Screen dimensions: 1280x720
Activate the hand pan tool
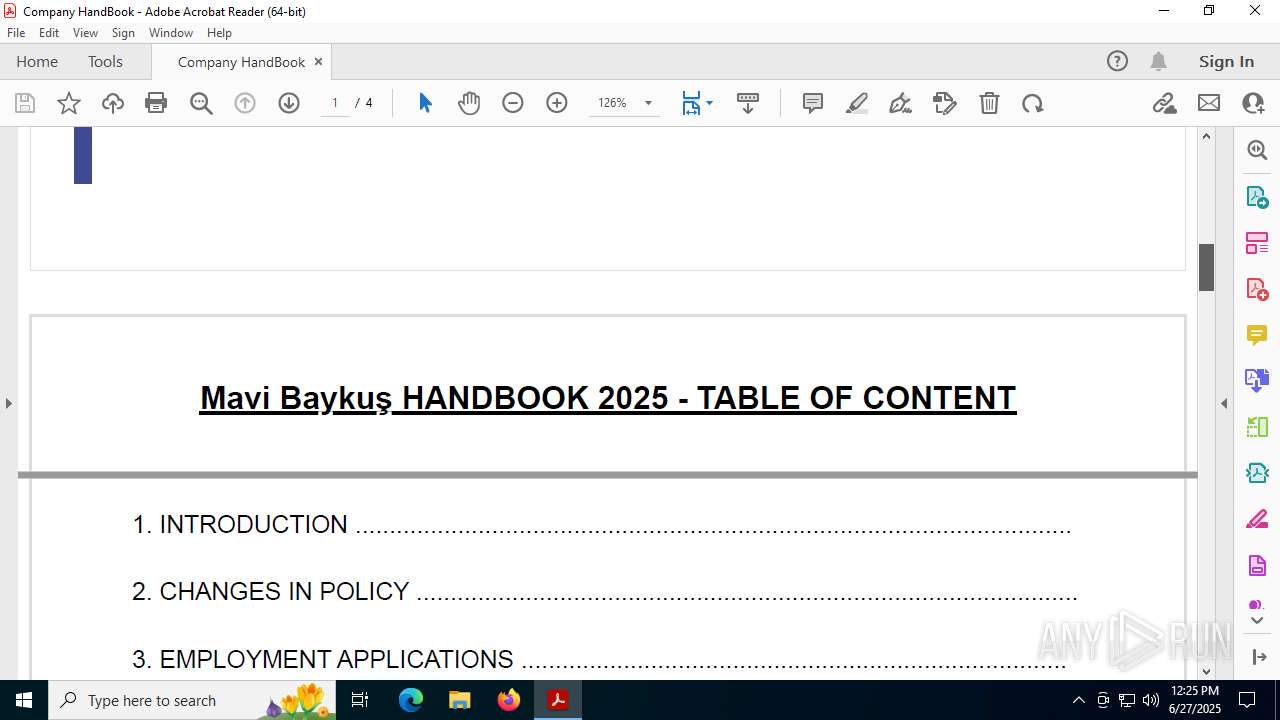(x=469, y=103)
